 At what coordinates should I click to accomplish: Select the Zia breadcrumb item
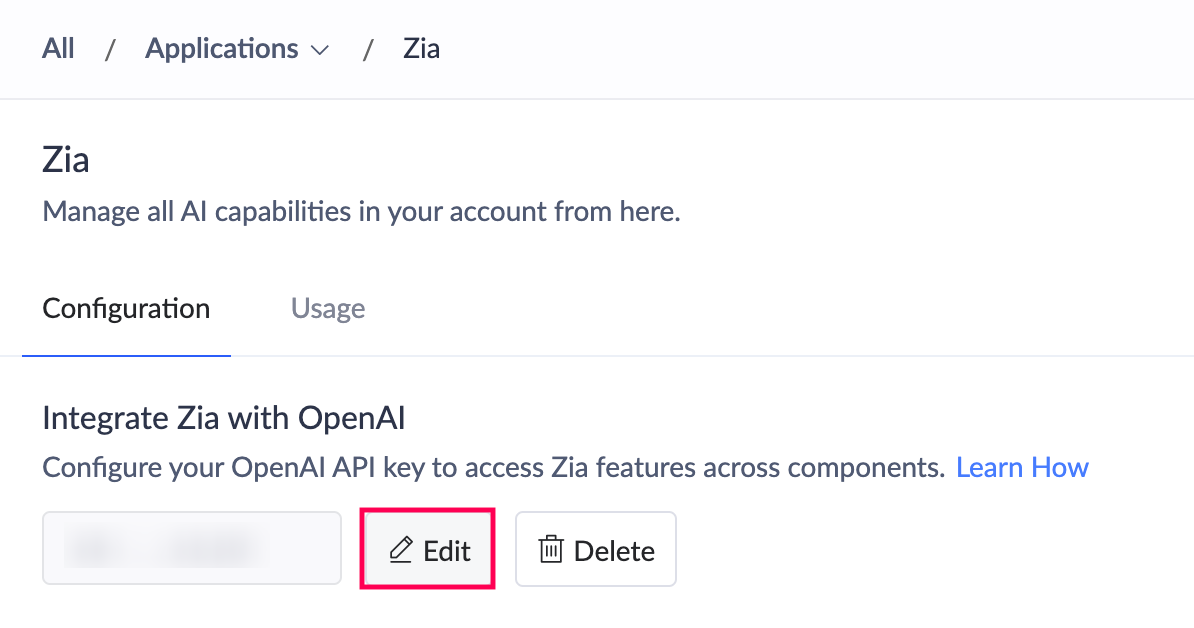[421, 49]
